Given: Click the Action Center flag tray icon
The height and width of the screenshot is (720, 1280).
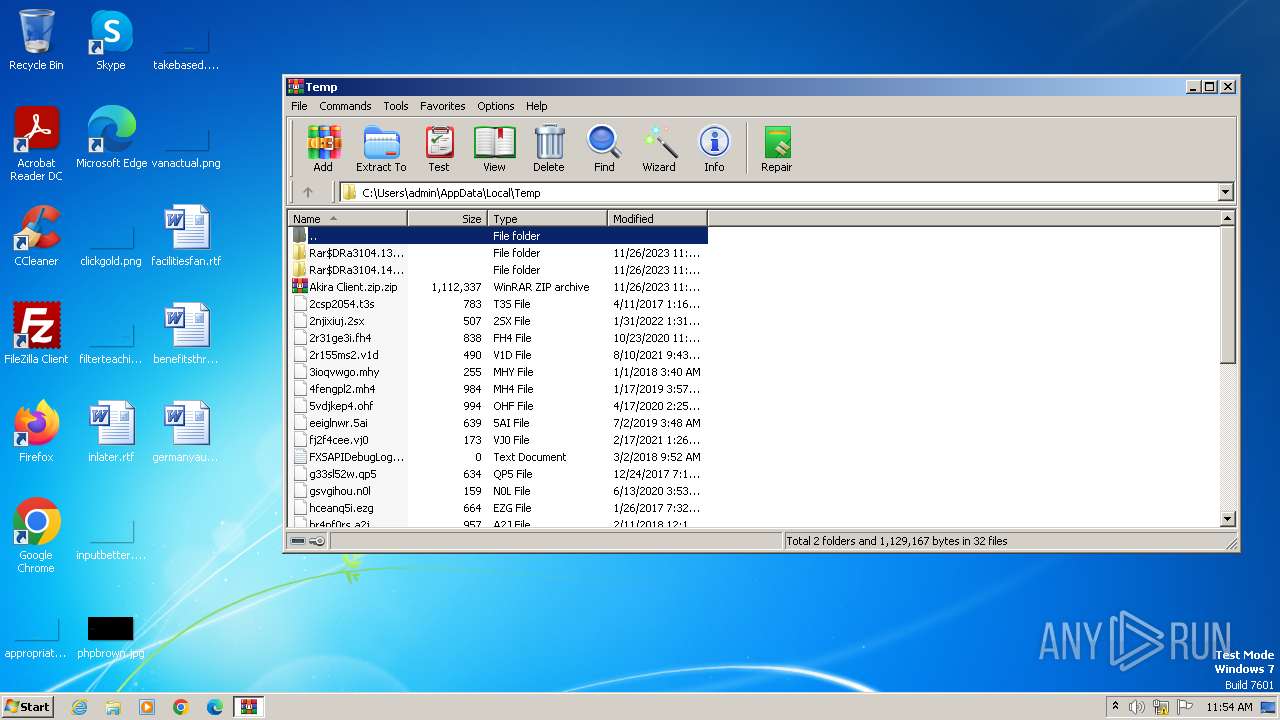Looking at the screenshot, I should pos(1185,707).
